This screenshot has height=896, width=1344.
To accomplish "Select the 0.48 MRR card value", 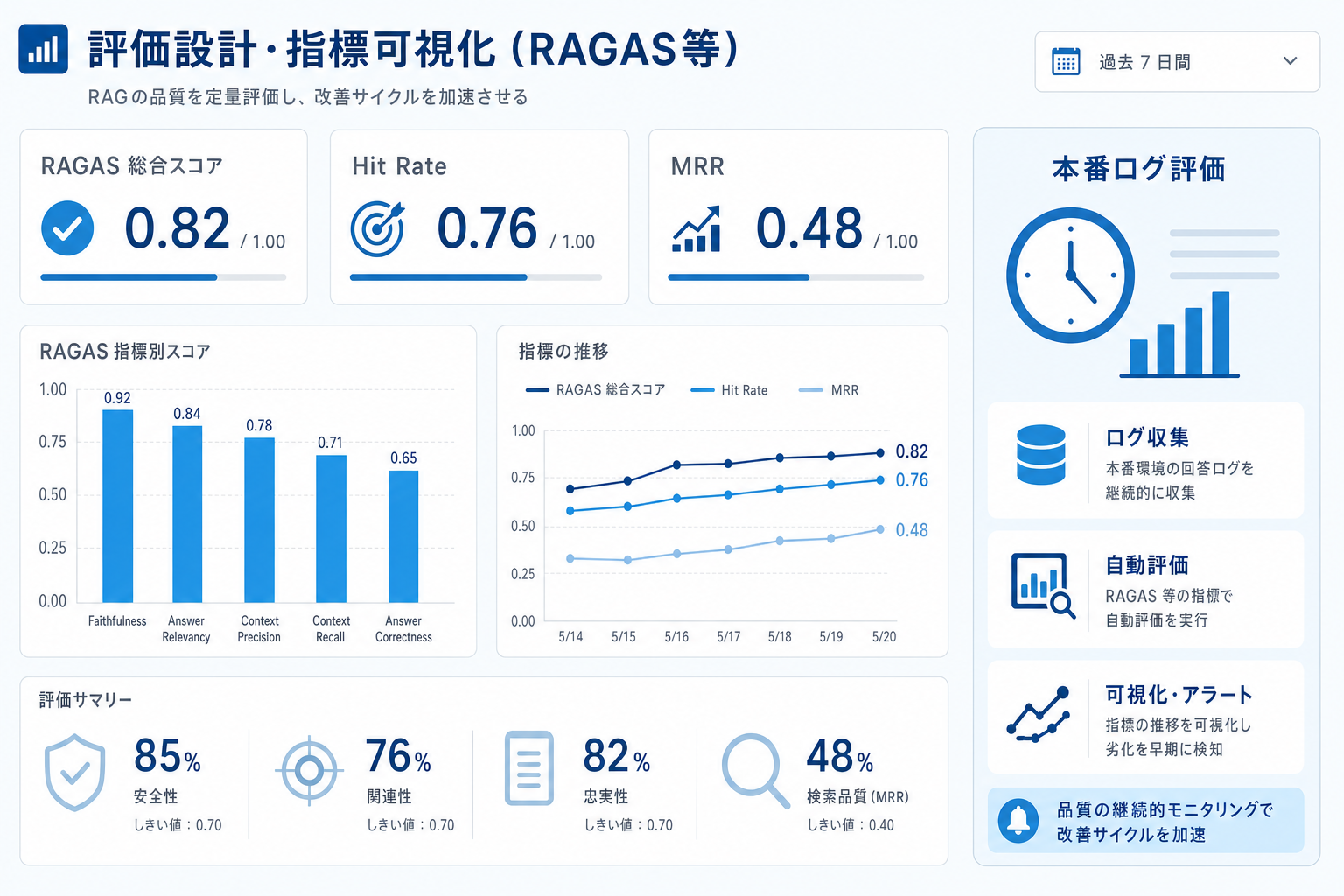I will tap(809, 228).
